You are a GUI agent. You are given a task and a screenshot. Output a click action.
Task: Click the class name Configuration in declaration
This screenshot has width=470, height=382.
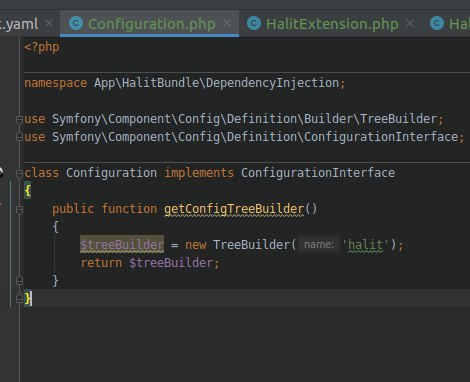(111, 173)
